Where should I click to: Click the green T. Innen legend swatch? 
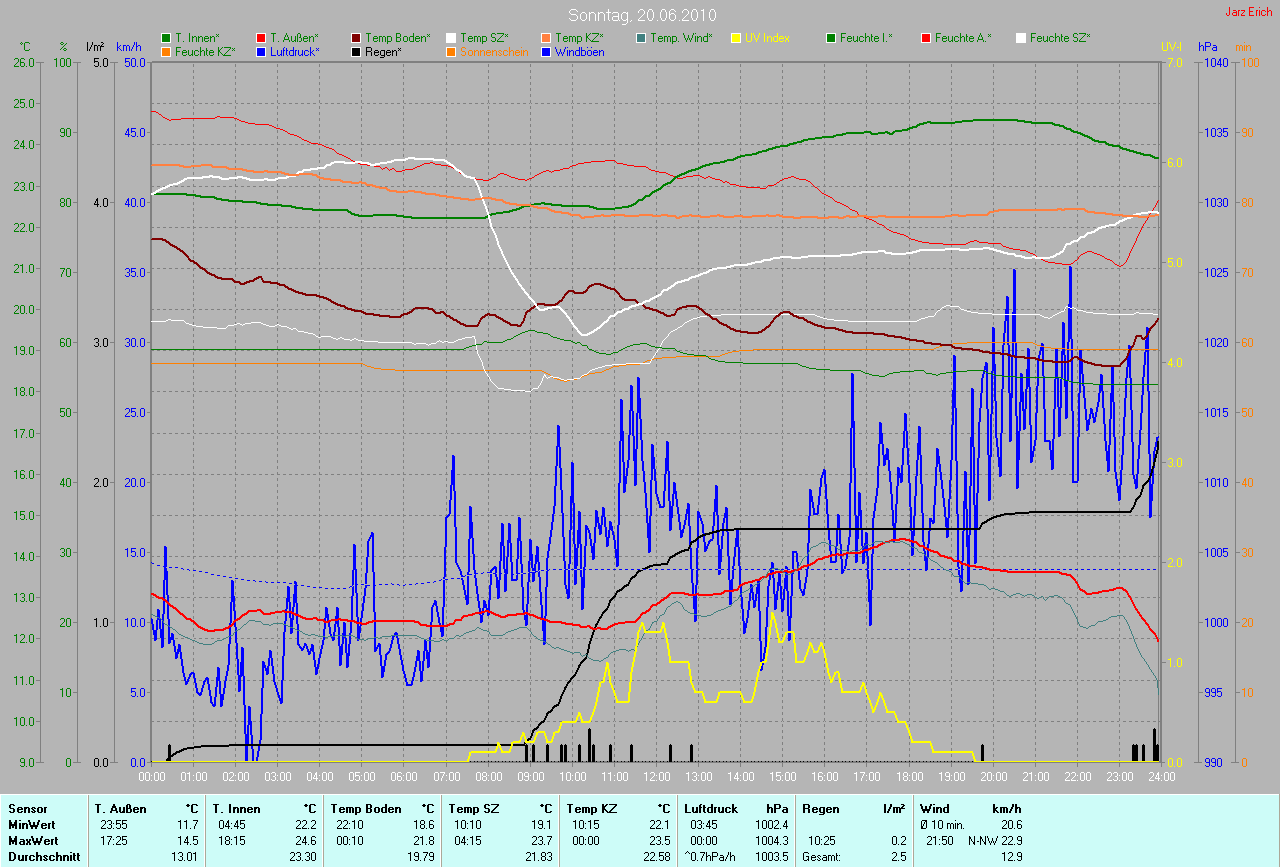(x=166, y=38)
